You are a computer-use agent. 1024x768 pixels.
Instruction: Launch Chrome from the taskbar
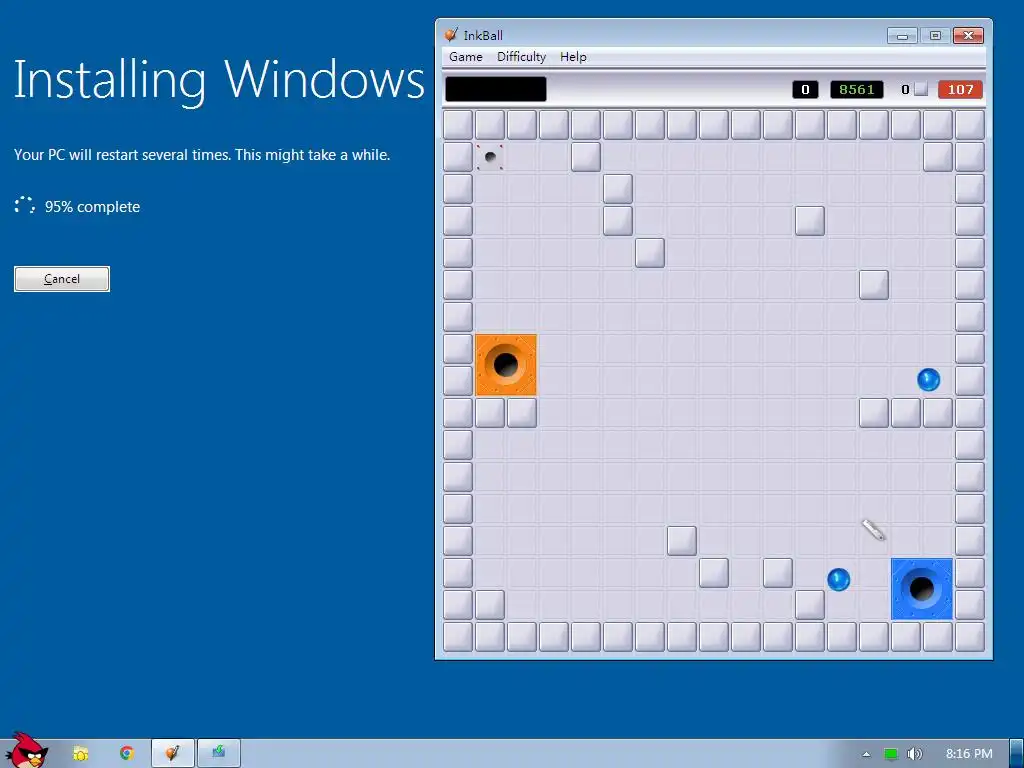pyautogui.click(x=127, y=753)
